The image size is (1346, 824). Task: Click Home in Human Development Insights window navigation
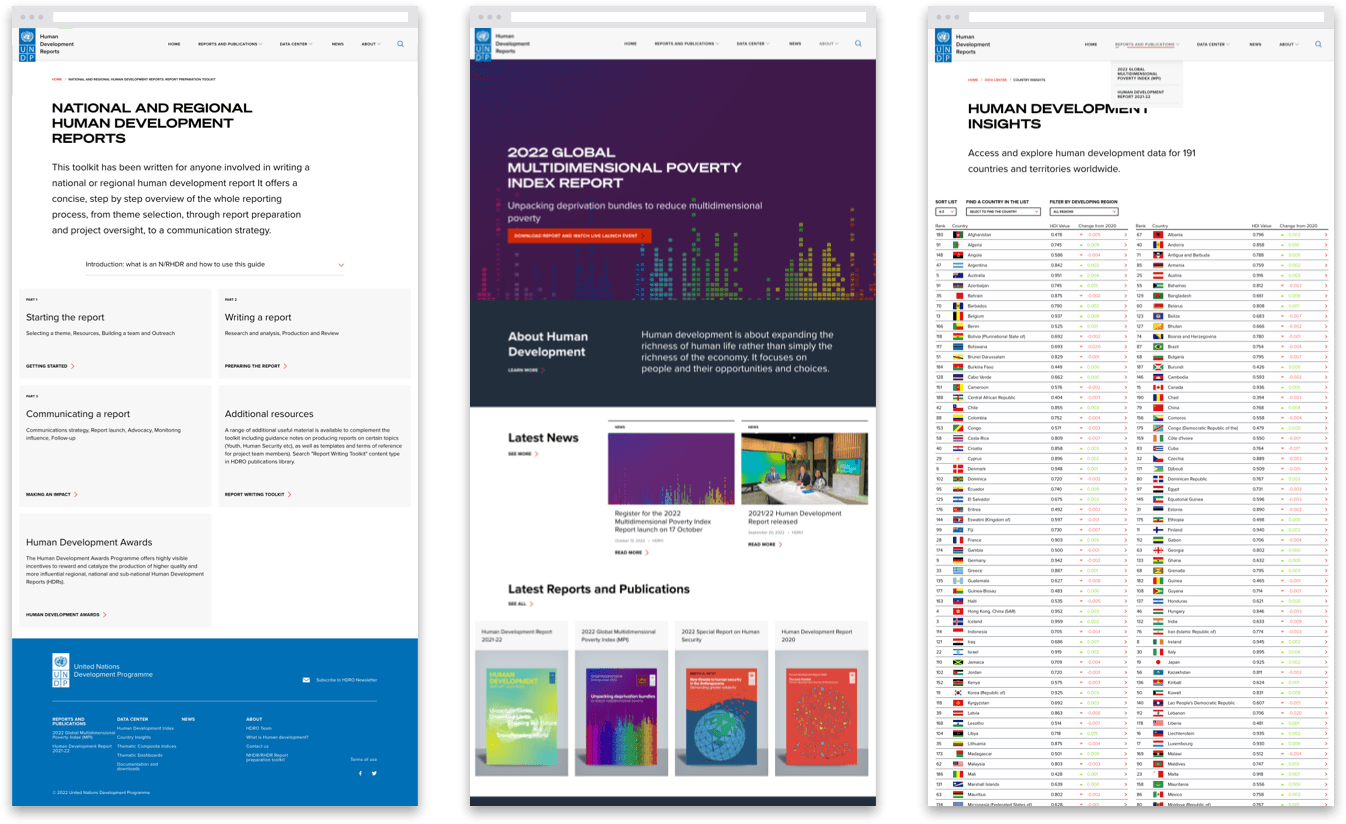point(1093,44)
